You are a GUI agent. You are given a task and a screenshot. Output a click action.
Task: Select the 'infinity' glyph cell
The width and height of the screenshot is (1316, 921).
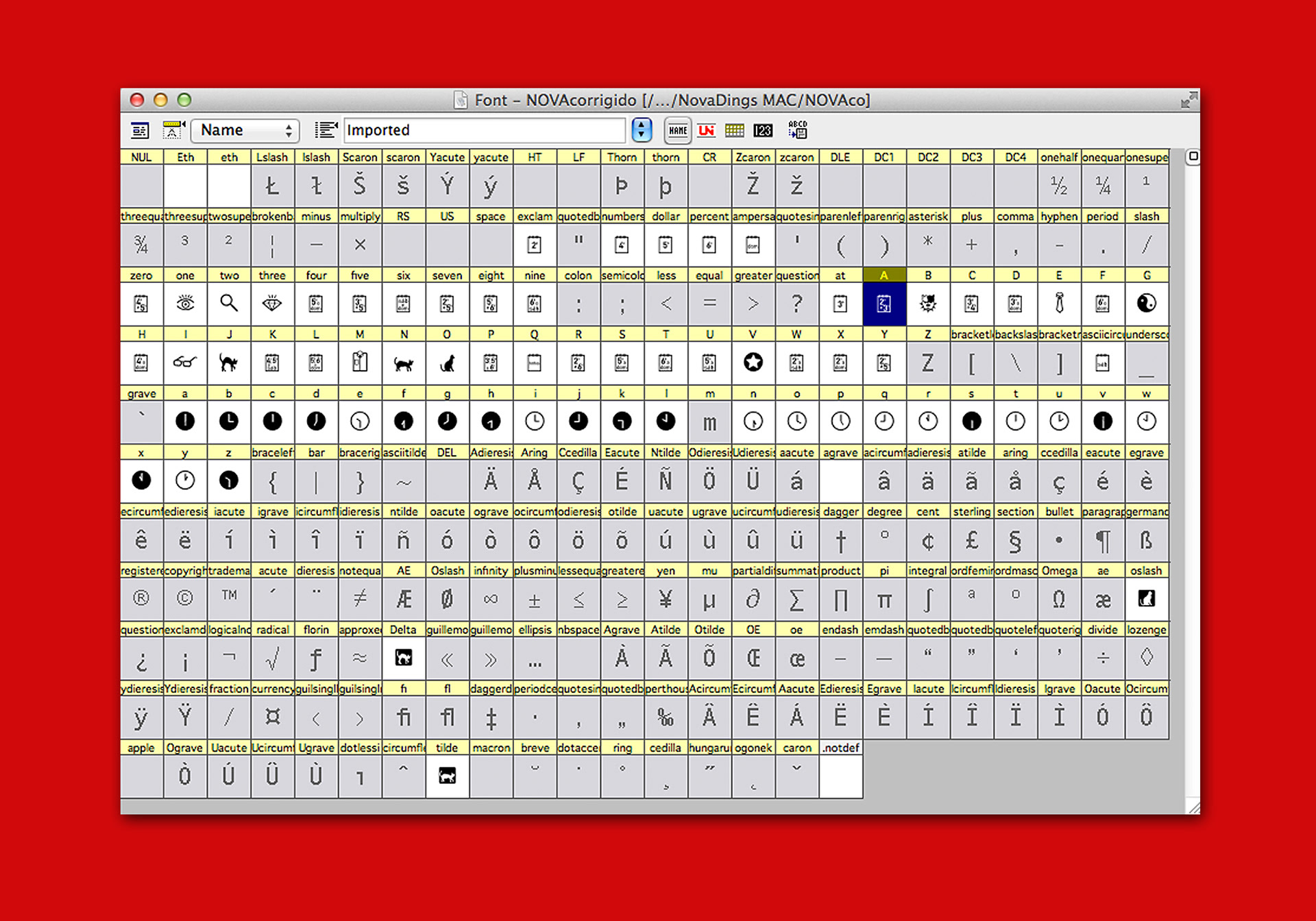491,599
